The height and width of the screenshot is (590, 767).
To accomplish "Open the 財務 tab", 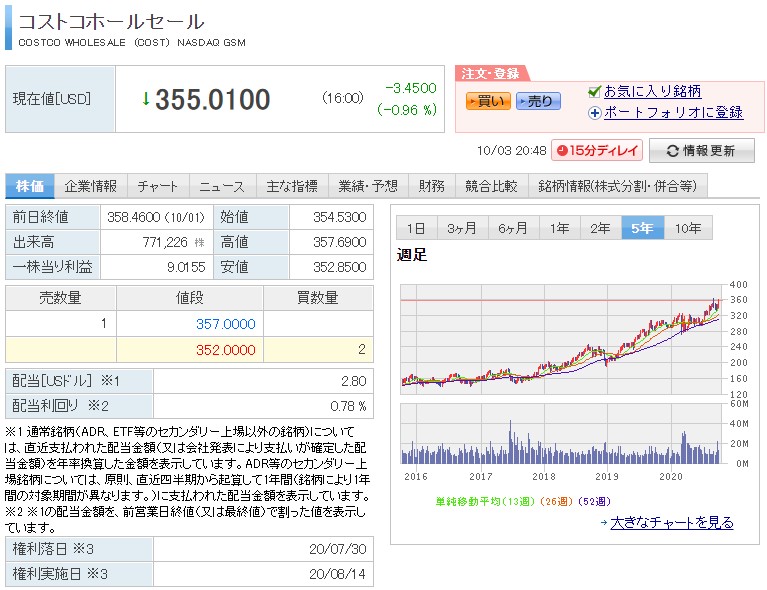I will click(431, 186).
